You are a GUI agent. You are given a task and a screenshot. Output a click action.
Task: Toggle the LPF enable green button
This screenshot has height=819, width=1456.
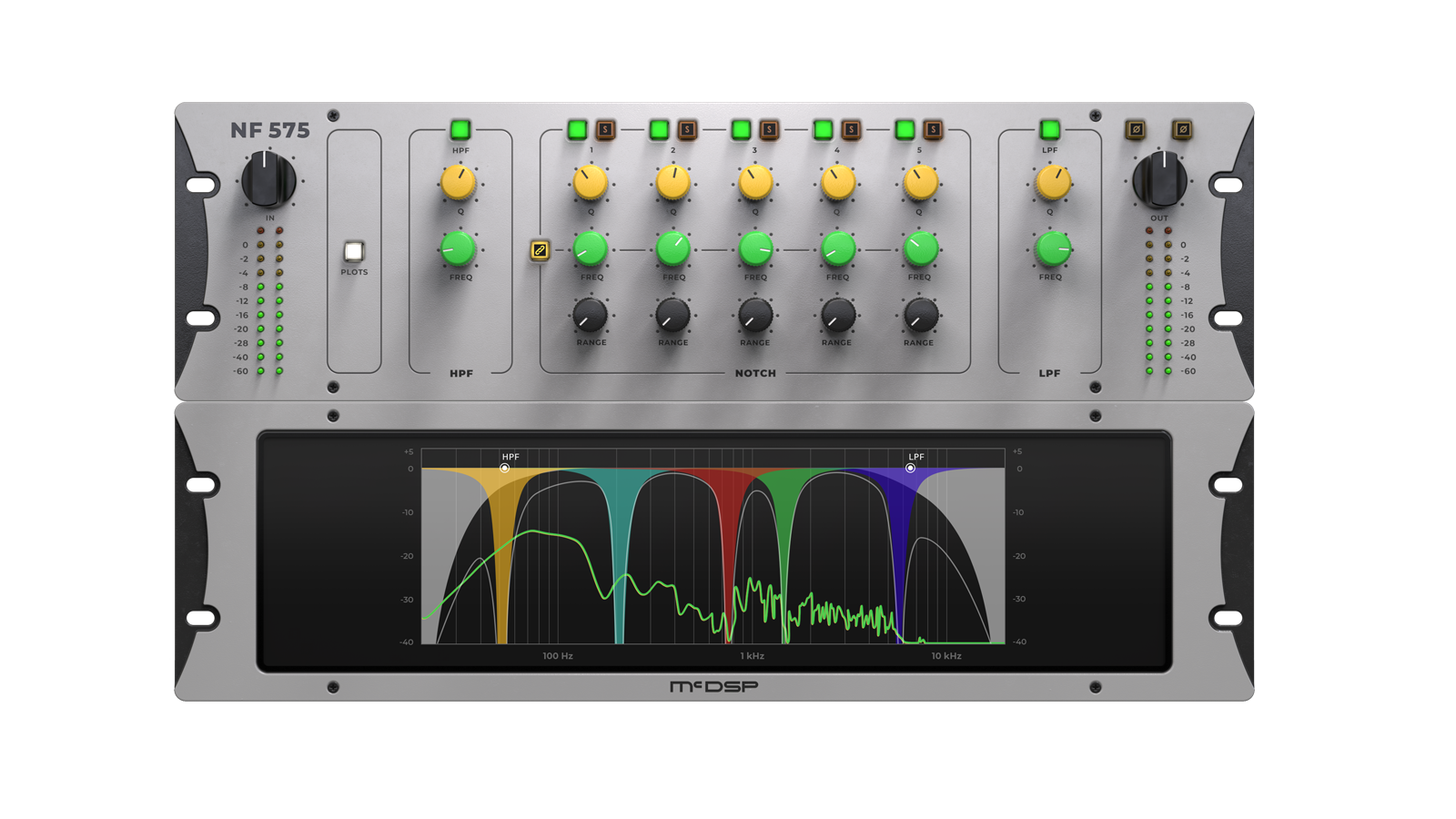[1049, 129]
